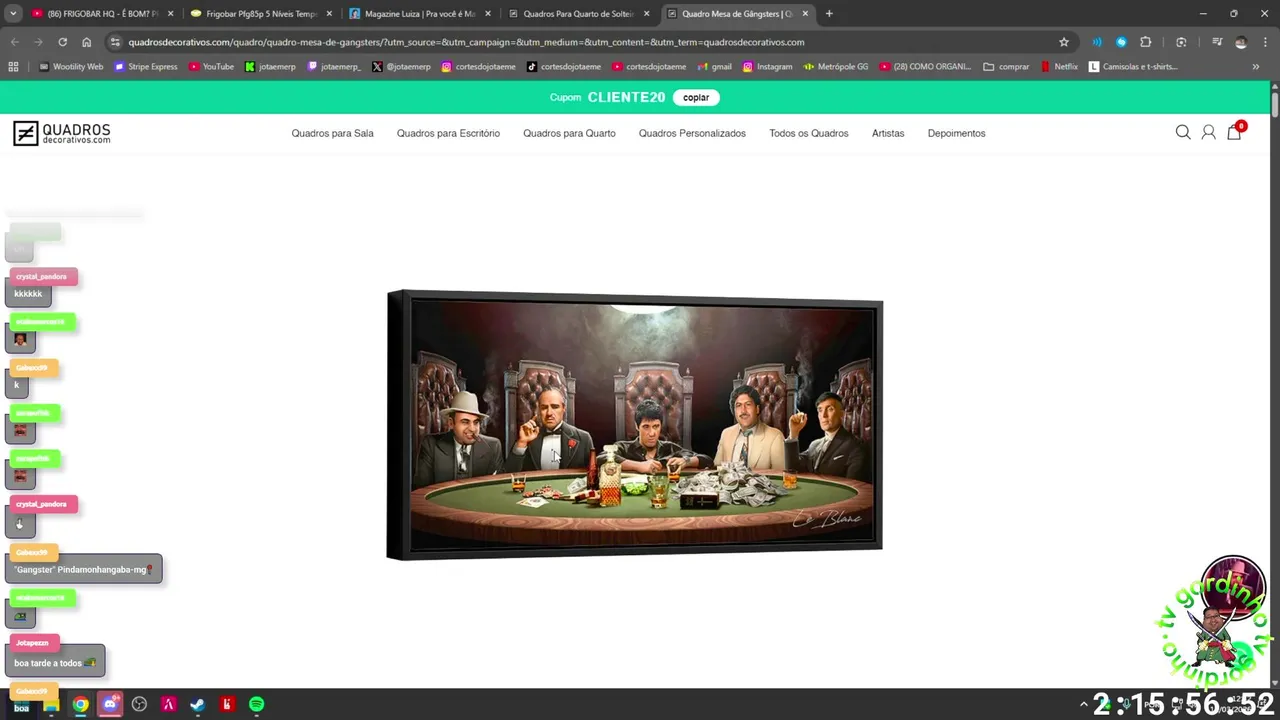Viewport: 1280px width, 720px height.
Task: Open the Stripe Express bookmark
Action: click(146, 66)
